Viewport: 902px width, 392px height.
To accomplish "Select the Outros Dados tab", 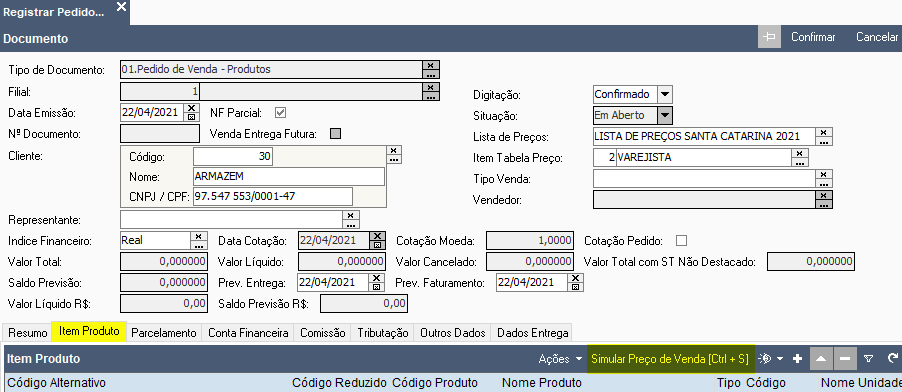I will 453,333.
